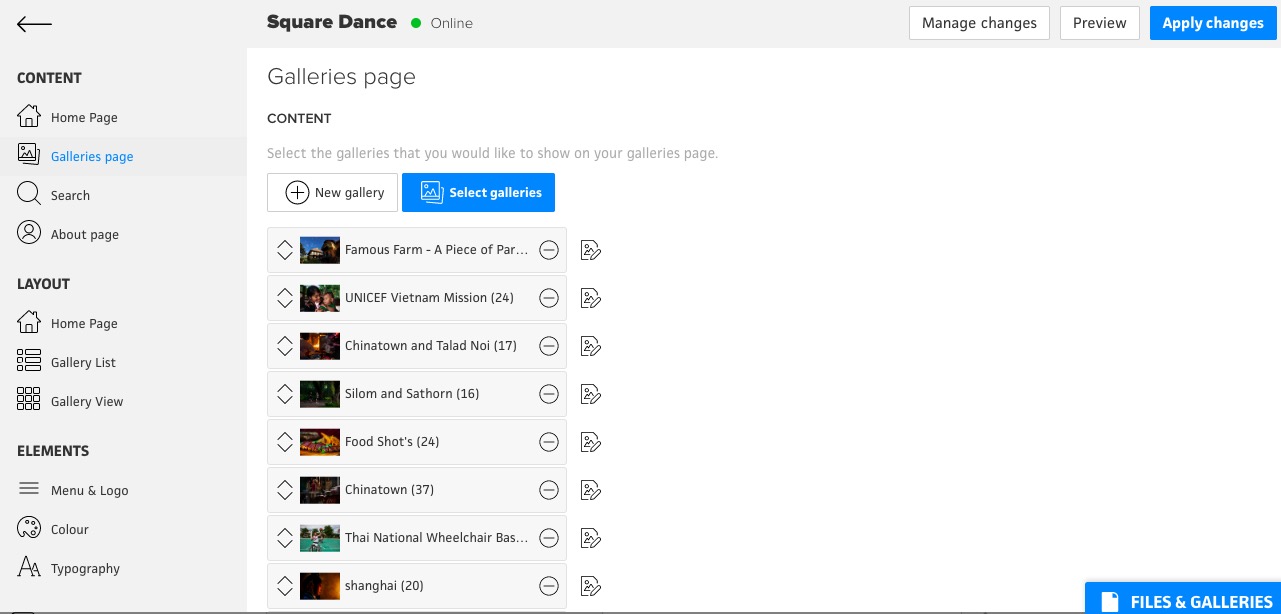Edit Thai National Wheelchair gallery
Screen dimensions: 1281x614
[591, 538]
